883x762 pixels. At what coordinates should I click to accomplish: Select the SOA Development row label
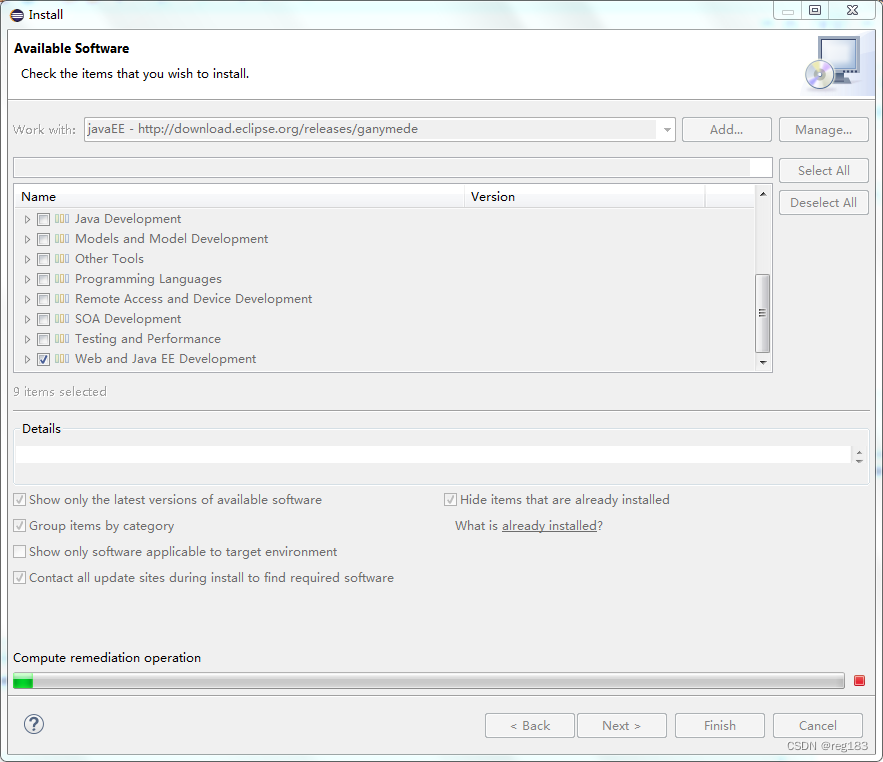[x=128, y=319]
